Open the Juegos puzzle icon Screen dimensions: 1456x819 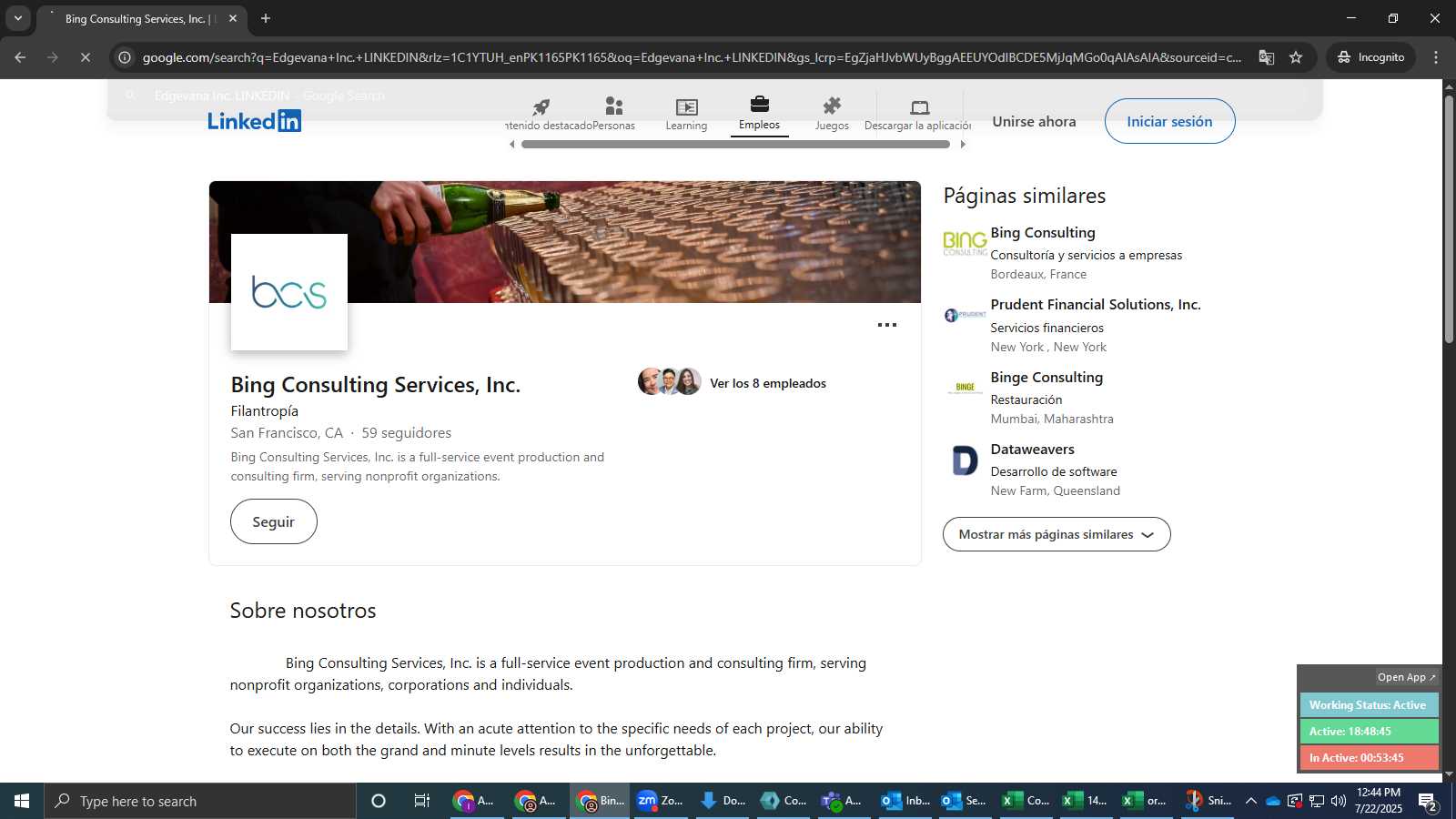click(x=832, y=114)
